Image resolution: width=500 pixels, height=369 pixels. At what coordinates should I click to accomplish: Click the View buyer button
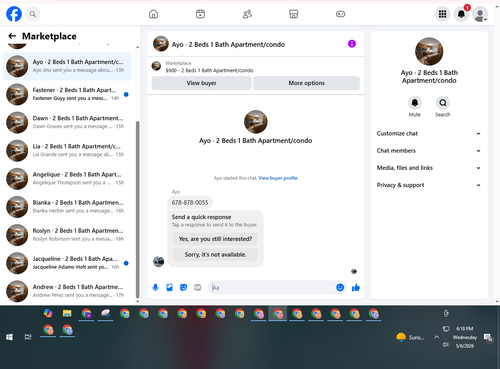click(201, 83)
